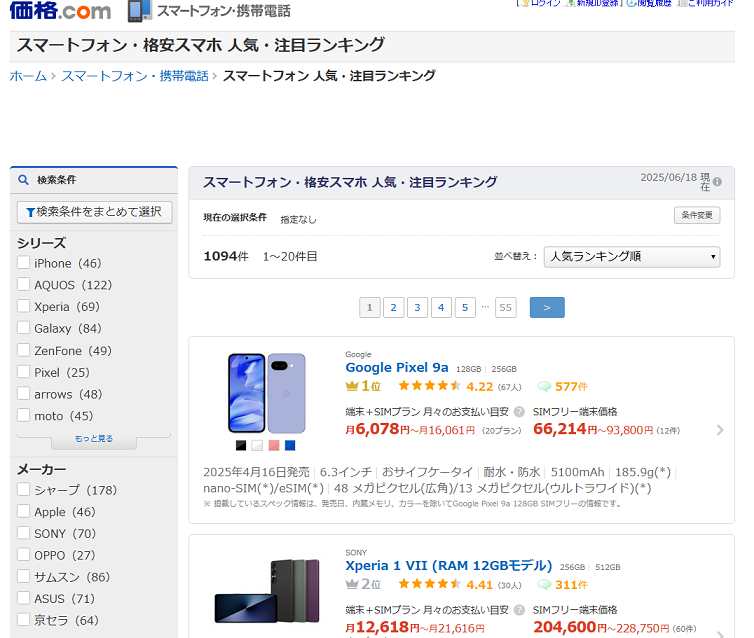Click the help icon beside Pixel 9a SIMプラン label
The height and width of the screenshot is (638, 754).
point(519,412)
